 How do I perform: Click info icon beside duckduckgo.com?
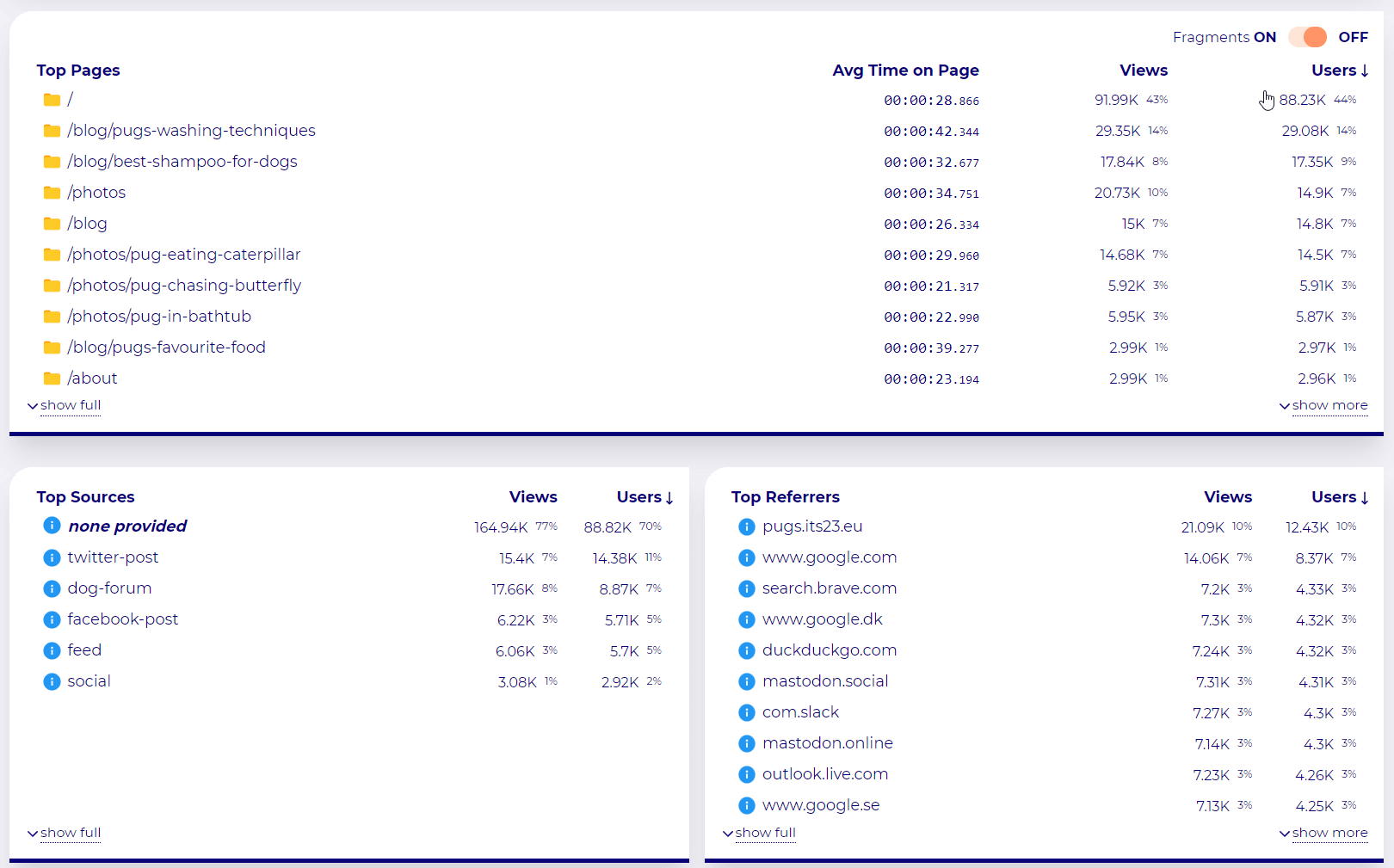click(x=747, y=650)
